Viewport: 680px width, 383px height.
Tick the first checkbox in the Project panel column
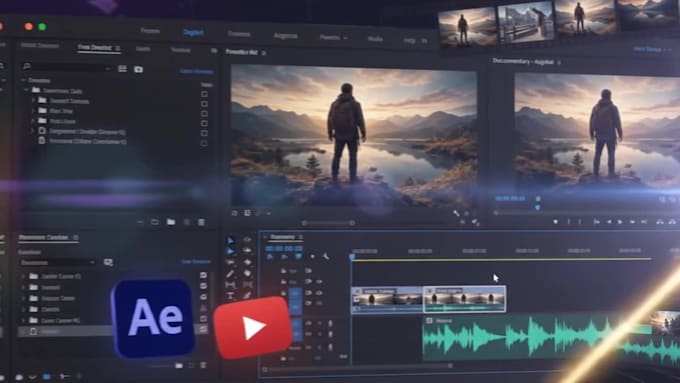pyautogui.click(x=204, y=94)
